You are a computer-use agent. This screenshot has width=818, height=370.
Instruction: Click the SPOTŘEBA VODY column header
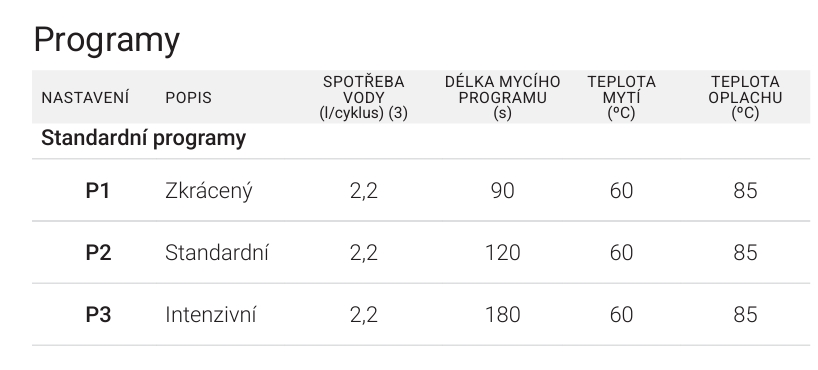[x=364, y=98]
